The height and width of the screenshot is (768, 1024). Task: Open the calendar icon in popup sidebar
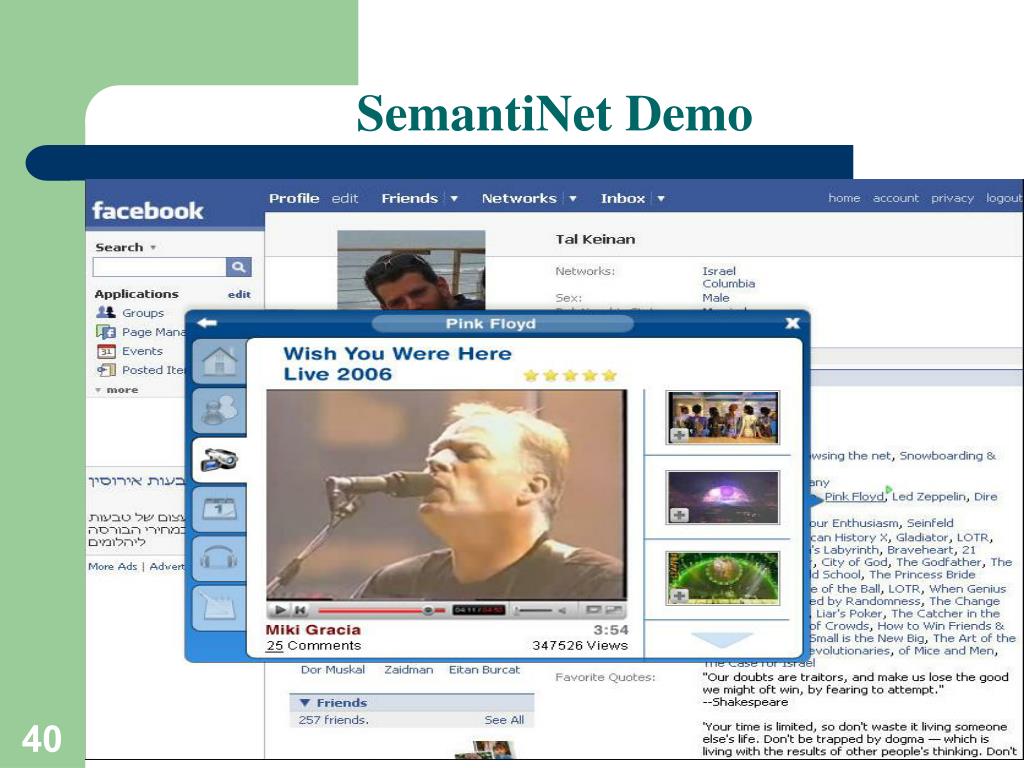click(x=219, y=509)
